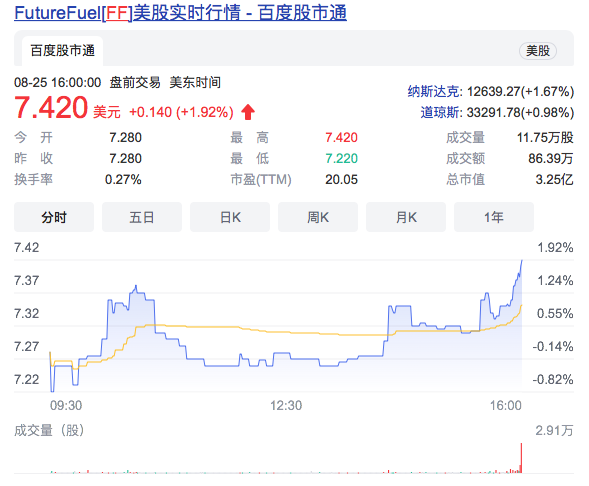589x486 pixels.
Task: Click the 最高 value 7.420
Action: (341, 137)
